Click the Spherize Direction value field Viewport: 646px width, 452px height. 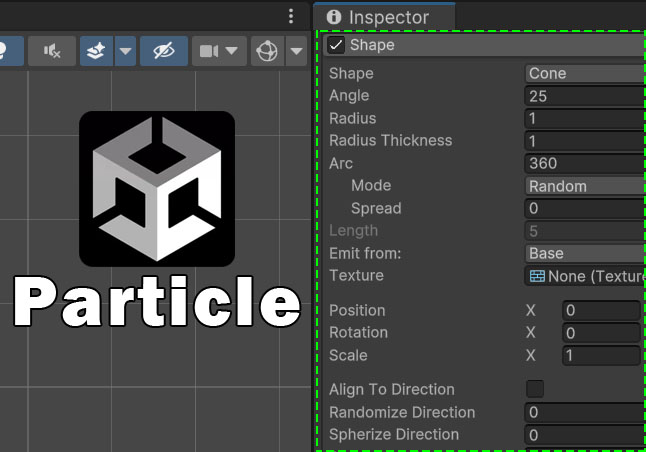pyautogui.click(x=585, y=435)
